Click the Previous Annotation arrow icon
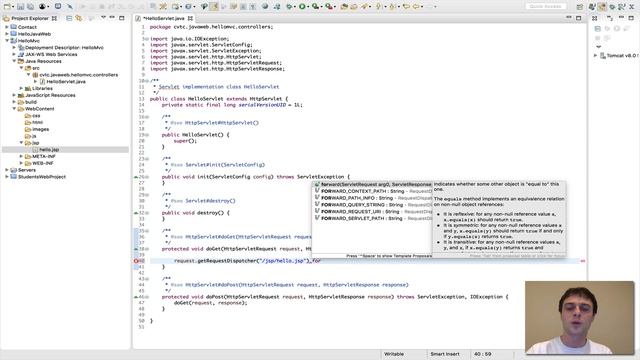The width and height of the screenshot is (640, 360). pyautogui.click(x=392, y=7)
